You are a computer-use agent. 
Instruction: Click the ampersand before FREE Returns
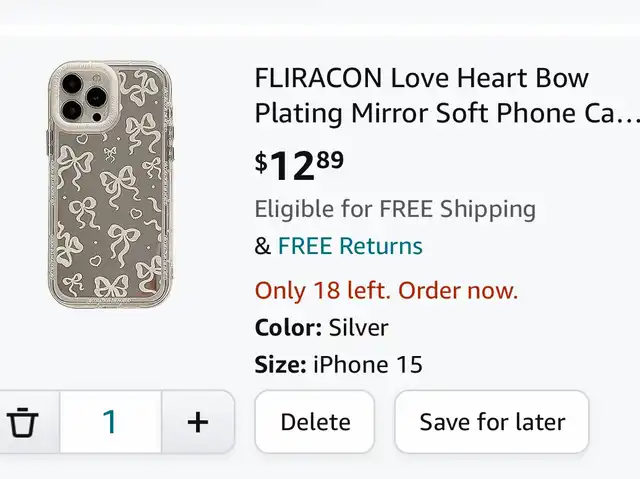point(263,246)
